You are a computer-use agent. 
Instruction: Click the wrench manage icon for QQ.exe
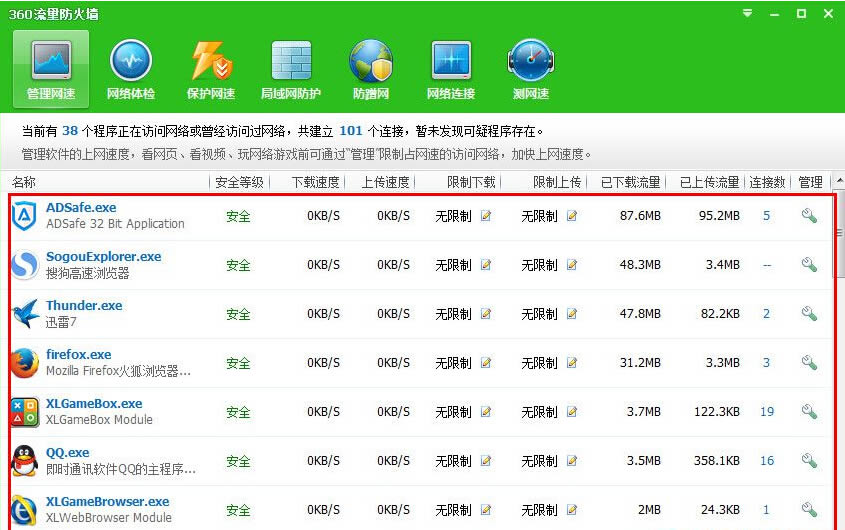pyautogui.click(x=809, y=461)
